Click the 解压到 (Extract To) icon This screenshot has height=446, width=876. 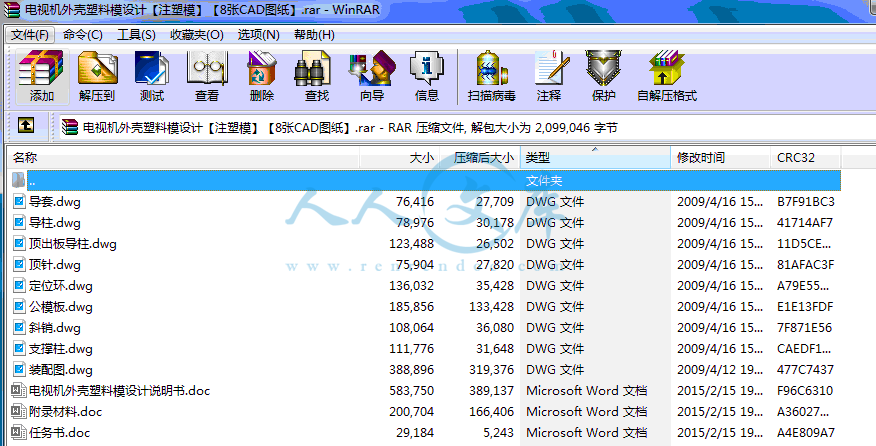pos(97,77)
